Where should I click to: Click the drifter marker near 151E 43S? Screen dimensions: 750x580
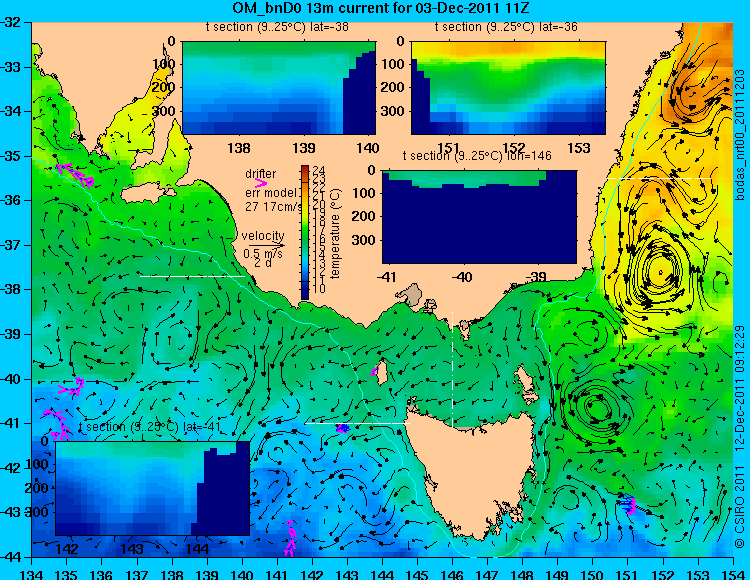627,503
